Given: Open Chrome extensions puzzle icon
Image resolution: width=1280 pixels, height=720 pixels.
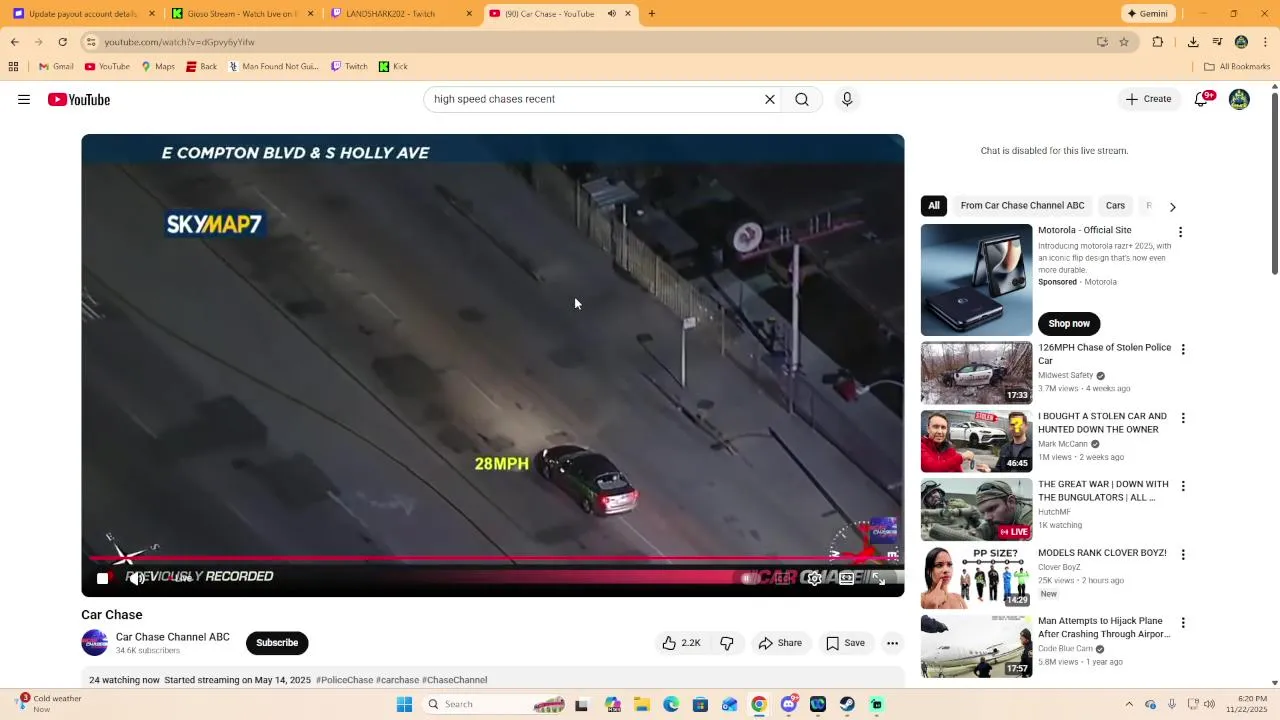Looking at the screenshot, I should pos(1158,42).
